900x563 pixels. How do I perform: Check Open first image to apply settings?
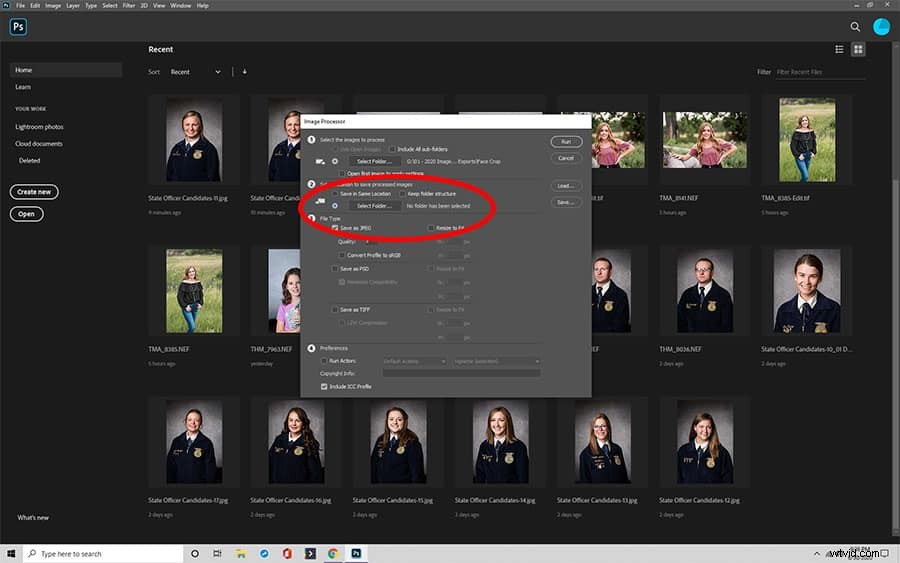(x=342, y=173)
